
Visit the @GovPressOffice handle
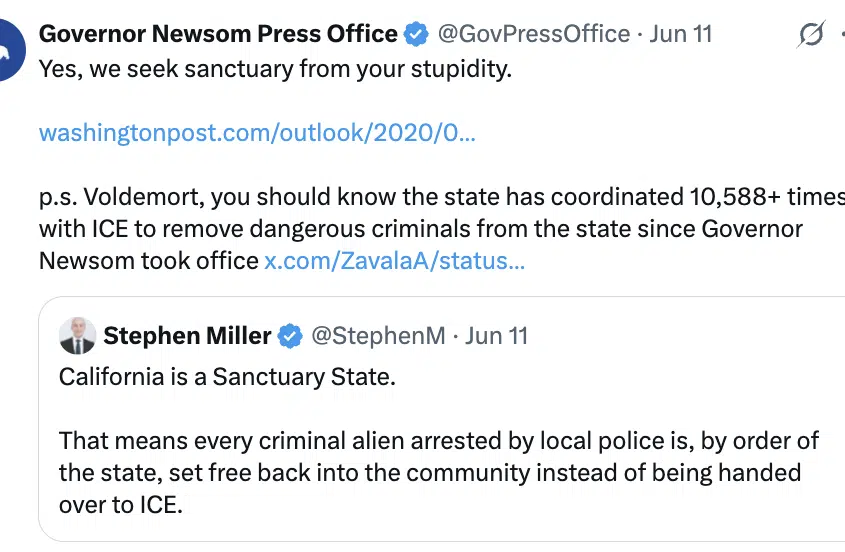pyautogui.click(x=535, y=34)
